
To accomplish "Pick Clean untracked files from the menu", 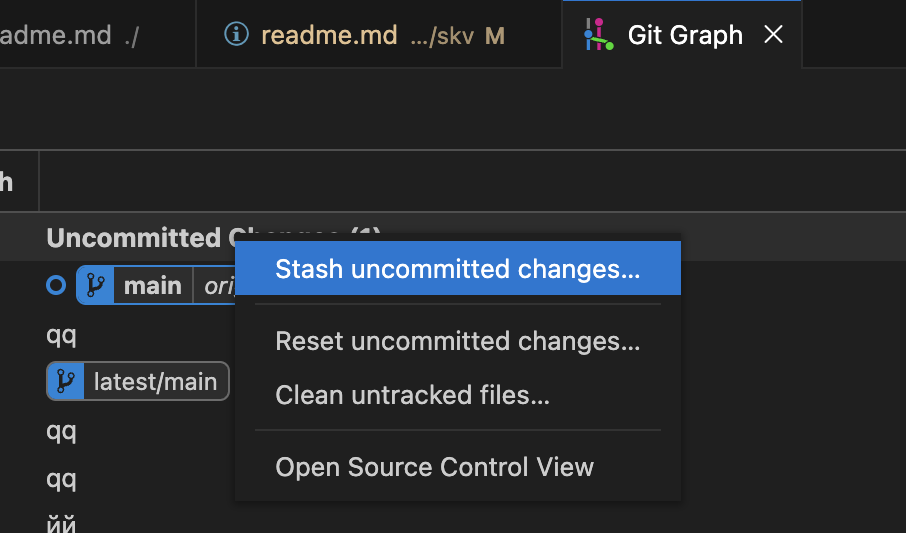I will pyautogui.click(x=412, y=395).
